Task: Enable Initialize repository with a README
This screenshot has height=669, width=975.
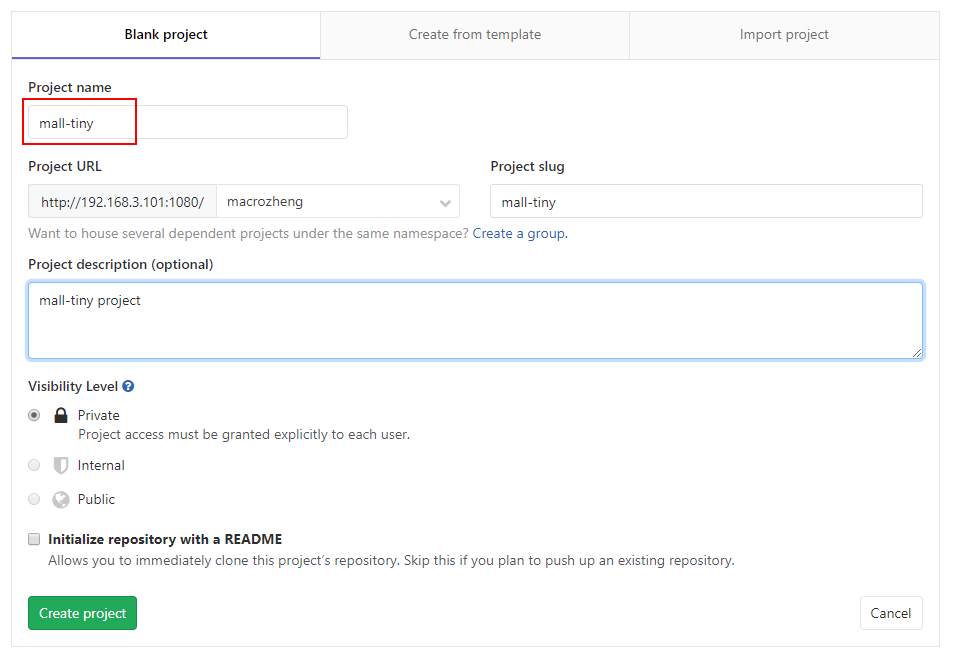Action: coord(34,539)
